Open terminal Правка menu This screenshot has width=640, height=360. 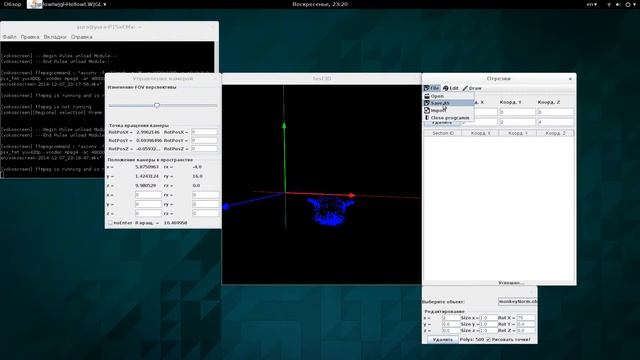click(x=30, y=37)
